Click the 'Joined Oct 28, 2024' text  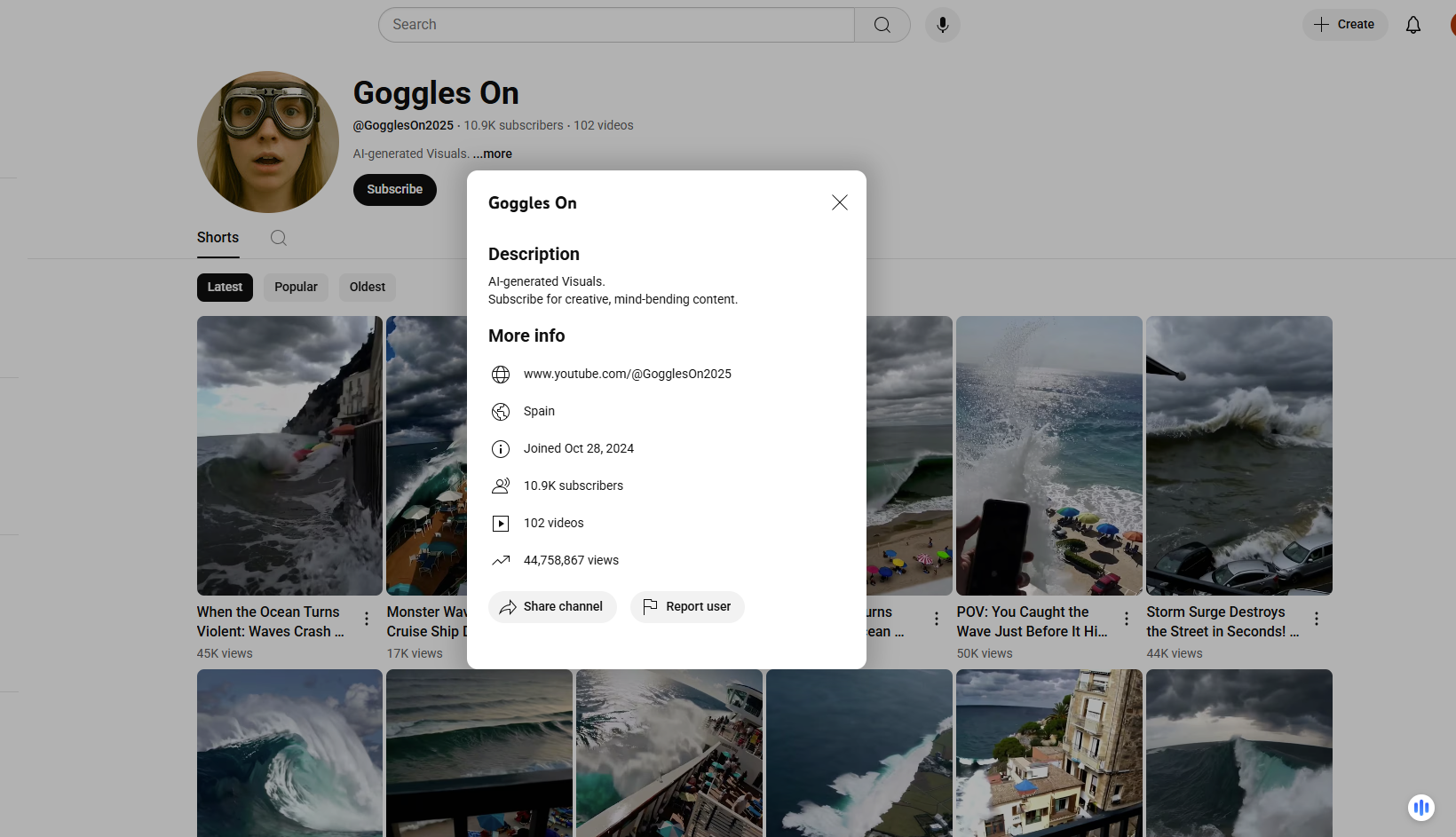tap(579, 449)
